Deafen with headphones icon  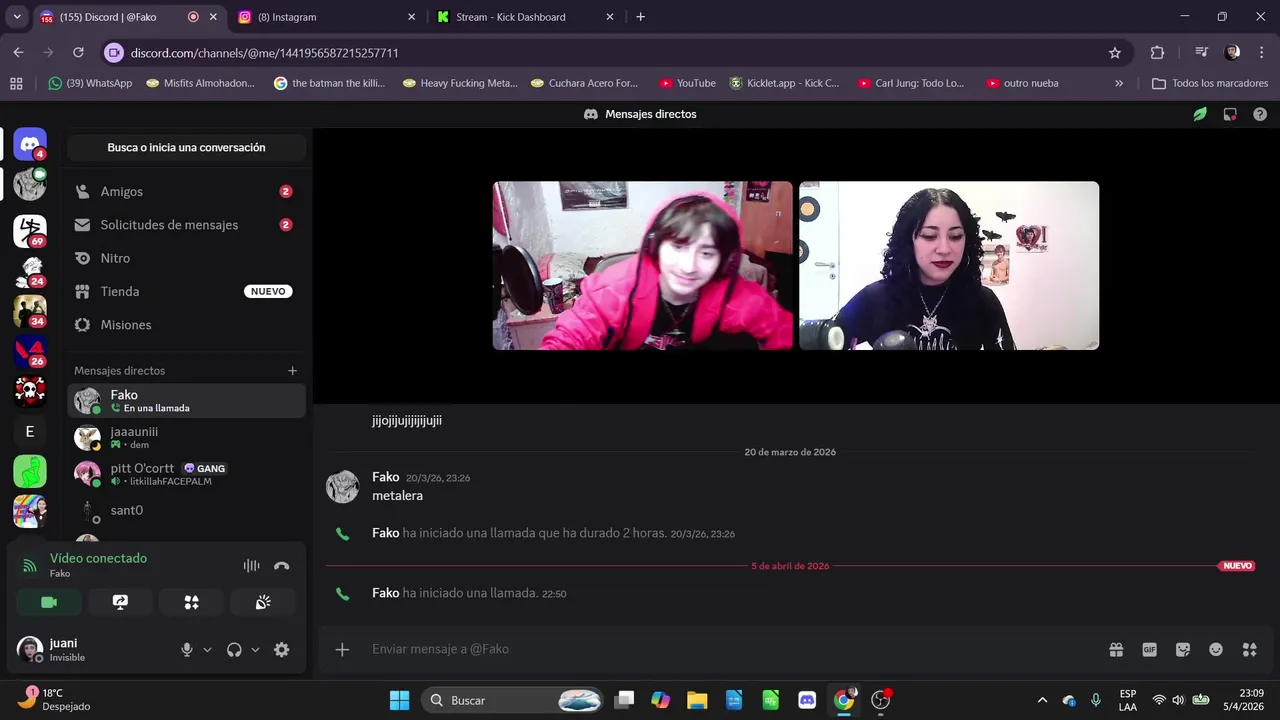pos(234,650)
